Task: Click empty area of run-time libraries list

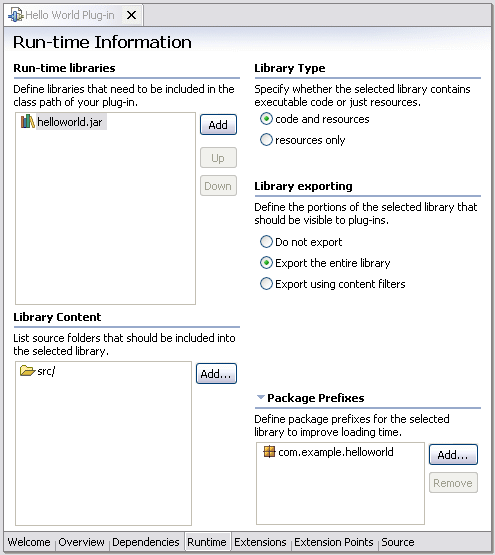Action: pyautogui.click(x=105, y=219)
